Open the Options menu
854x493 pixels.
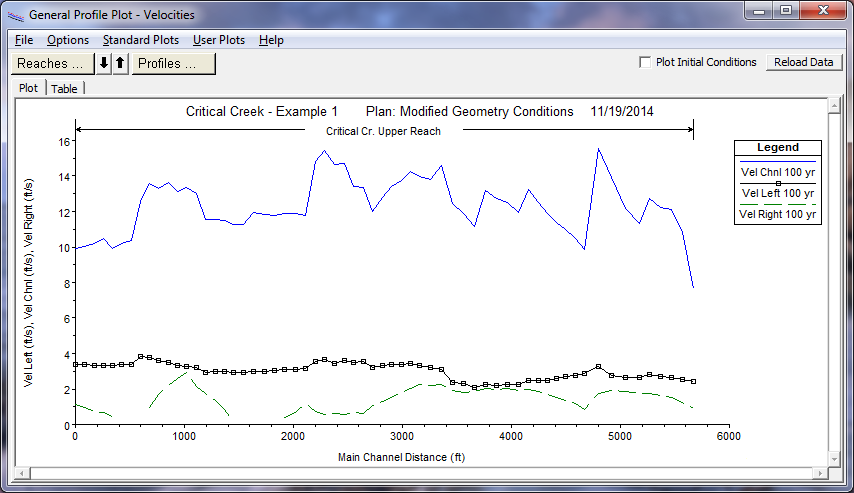68,40
